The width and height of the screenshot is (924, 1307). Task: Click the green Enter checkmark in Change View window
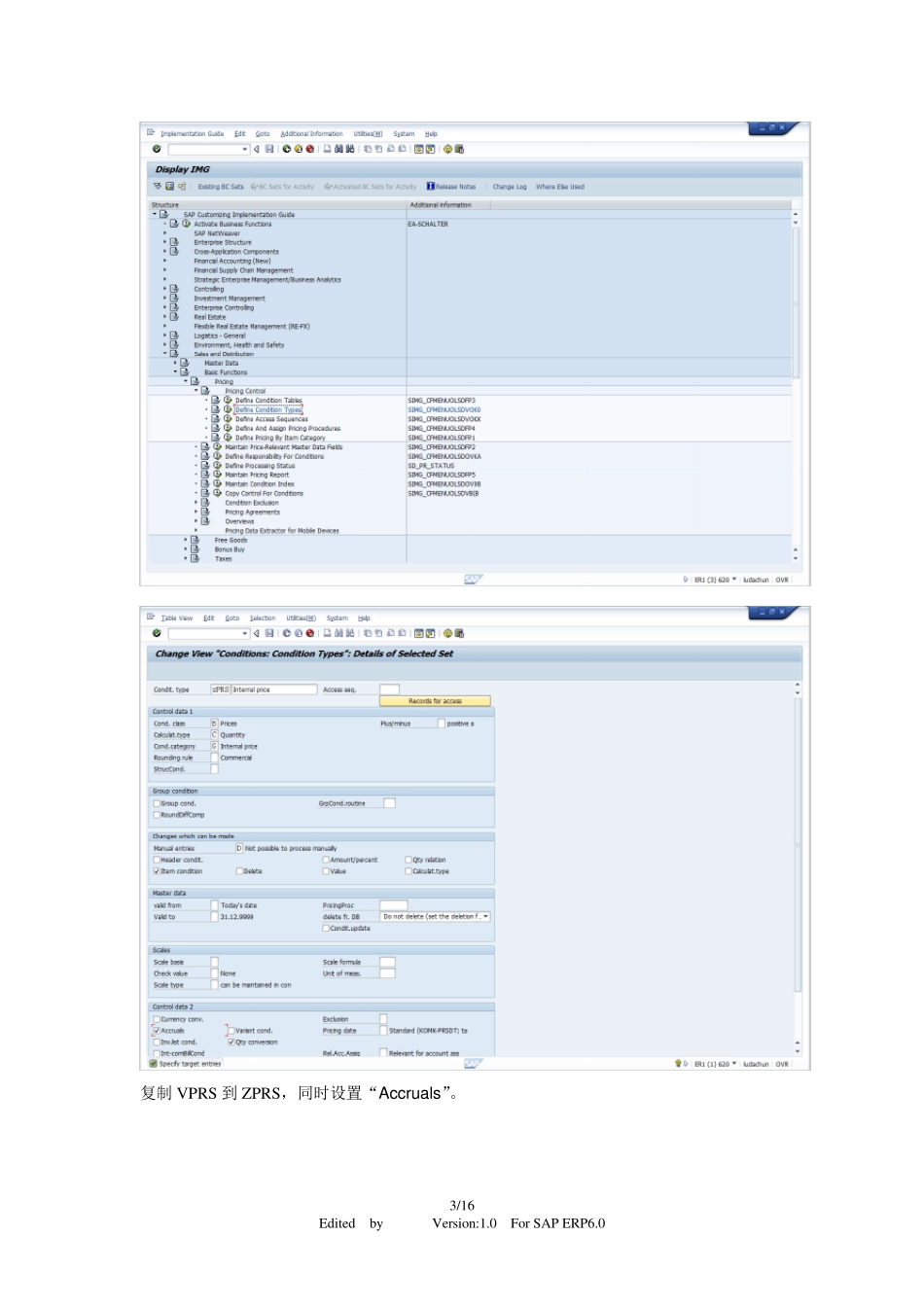tap(157, 633)
